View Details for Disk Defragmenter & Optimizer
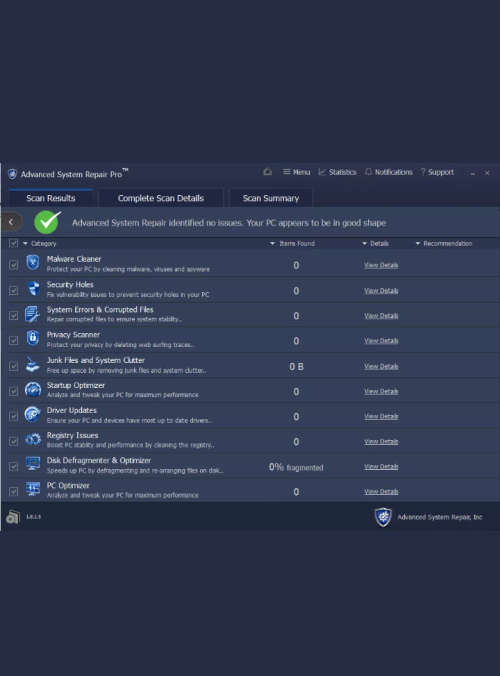This screenshot has width=500, height=676. click(381, 466)
